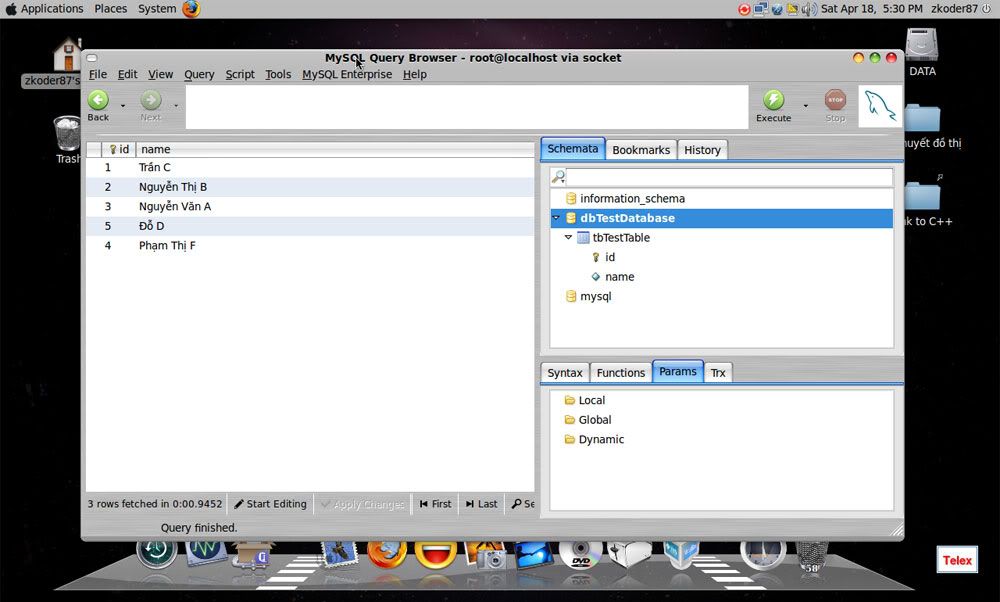Image resolution: width=1000 pixels, height=602 pixels.
Task: Switch to the Functions tab
Action: (621, 372)
